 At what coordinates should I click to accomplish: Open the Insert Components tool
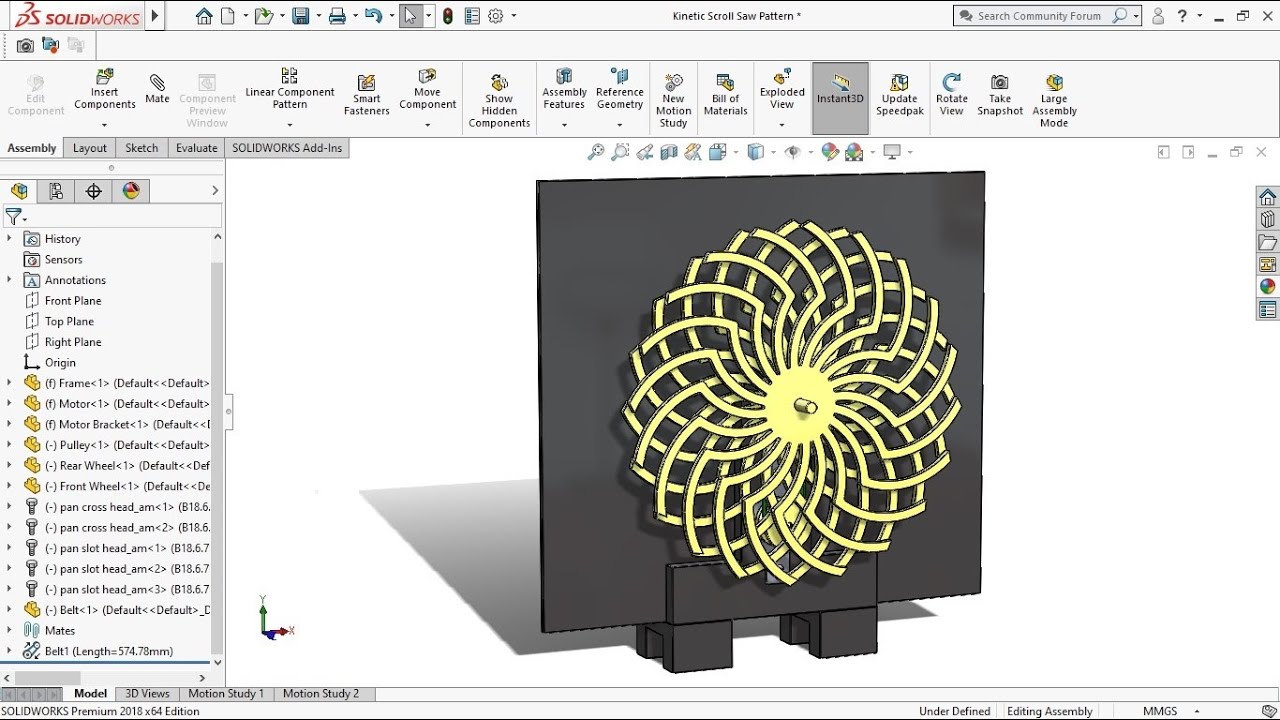tap(104, 91)
